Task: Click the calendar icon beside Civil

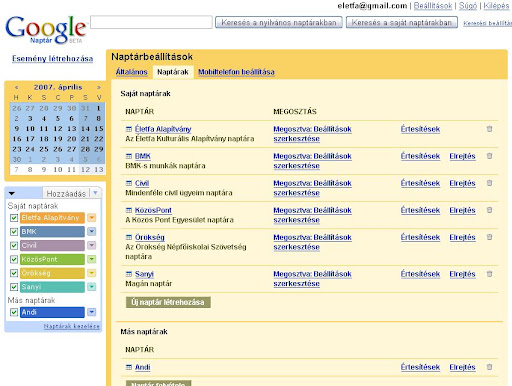Action: (x=129, y=183)
